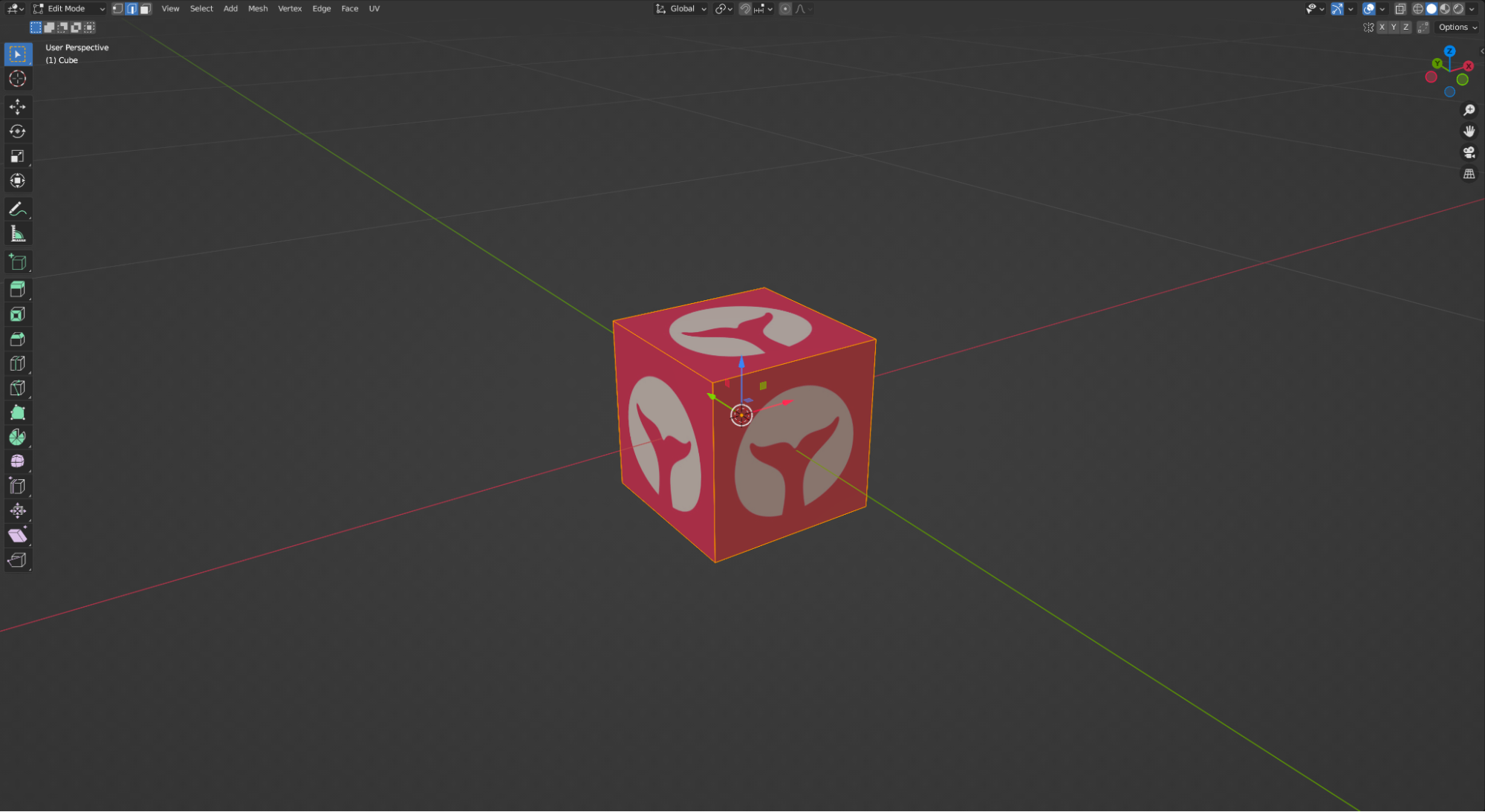The height and width of the screenshot is (812, 1485).
Task: Toggle X-Ray view
Action: tap(1400, 9)
